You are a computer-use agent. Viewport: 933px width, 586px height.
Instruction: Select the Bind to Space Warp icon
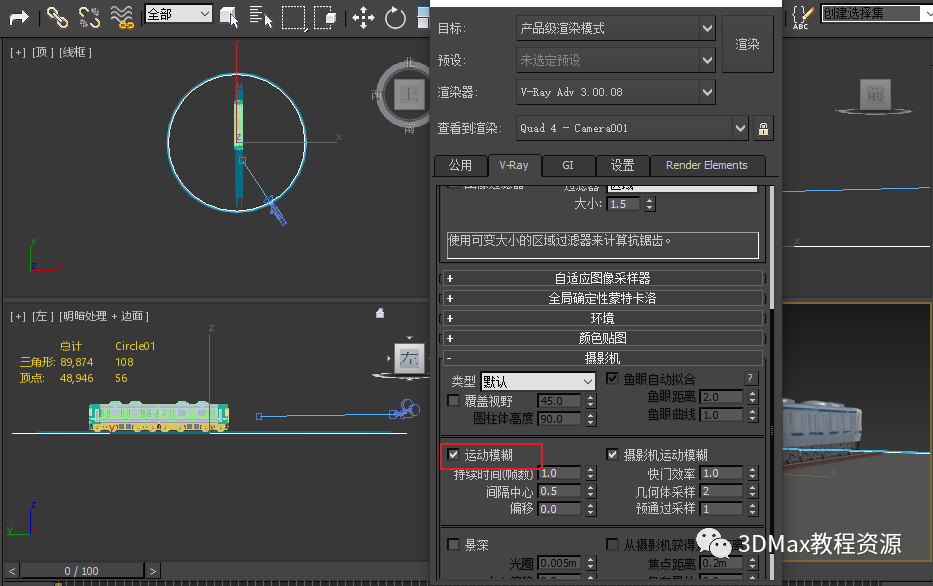(122, 17)
